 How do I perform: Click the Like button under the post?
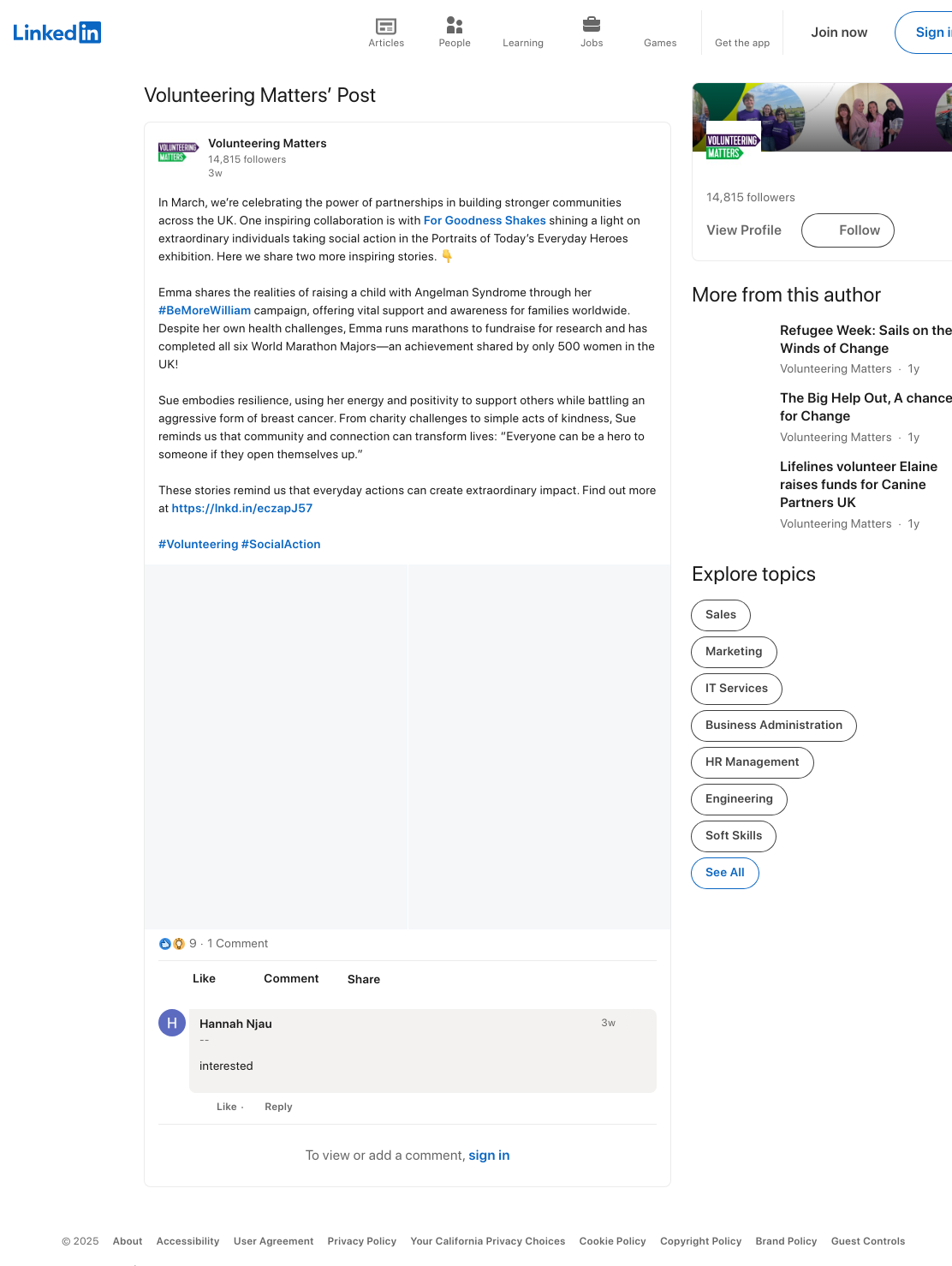click(204, 979)
